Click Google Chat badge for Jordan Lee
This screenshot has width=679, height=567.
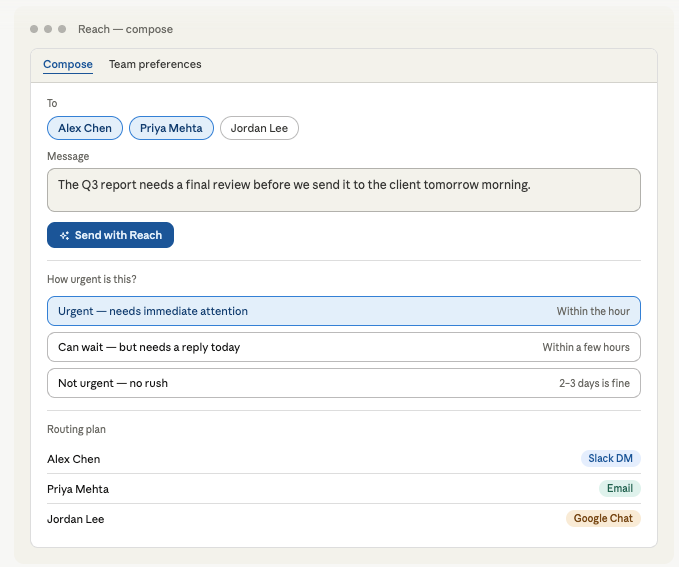603,518
